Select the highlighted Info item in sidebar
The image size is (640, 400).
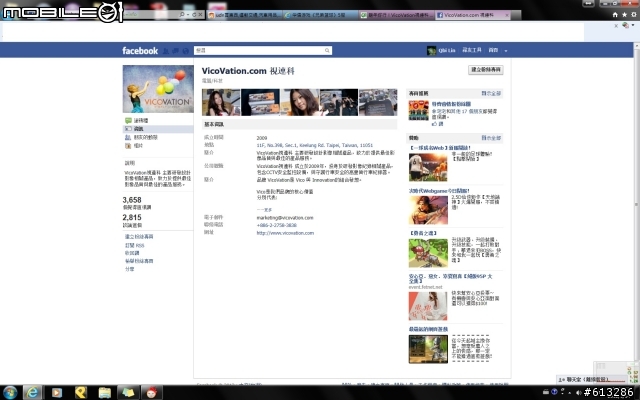(158, 129)
